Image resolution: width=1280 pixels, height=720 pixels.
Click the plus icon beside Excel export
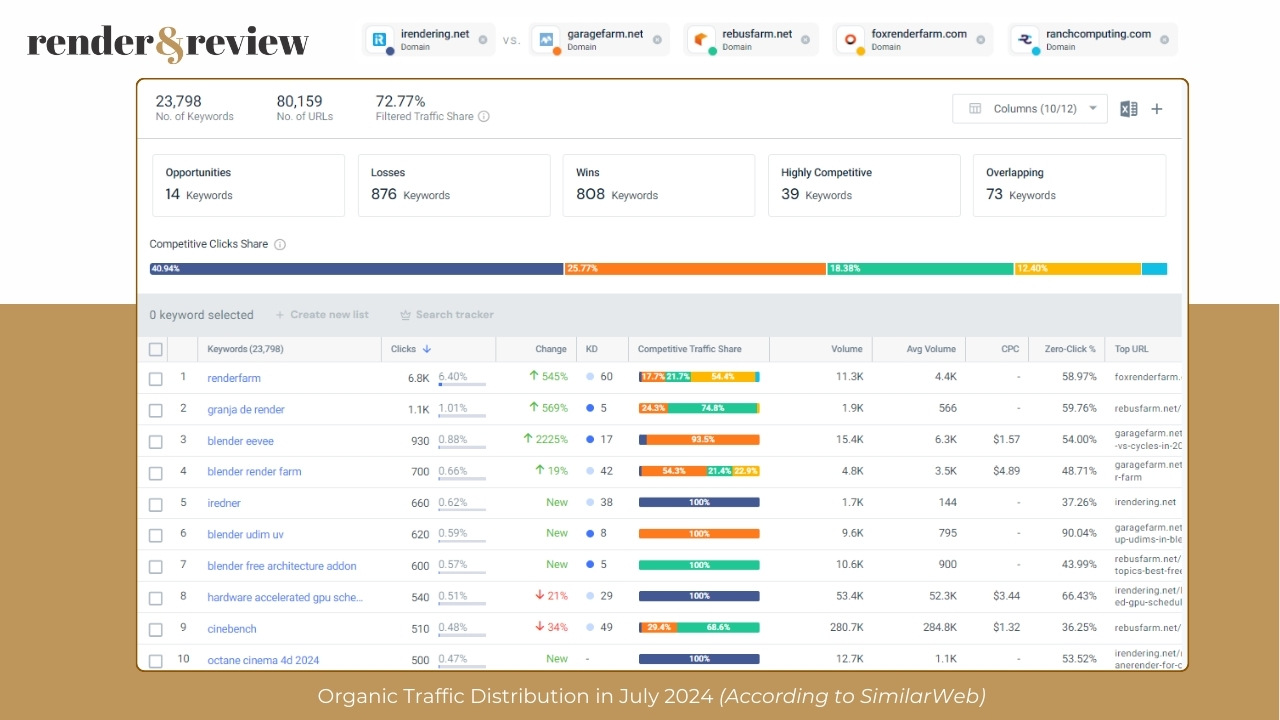click(1157, 109)
